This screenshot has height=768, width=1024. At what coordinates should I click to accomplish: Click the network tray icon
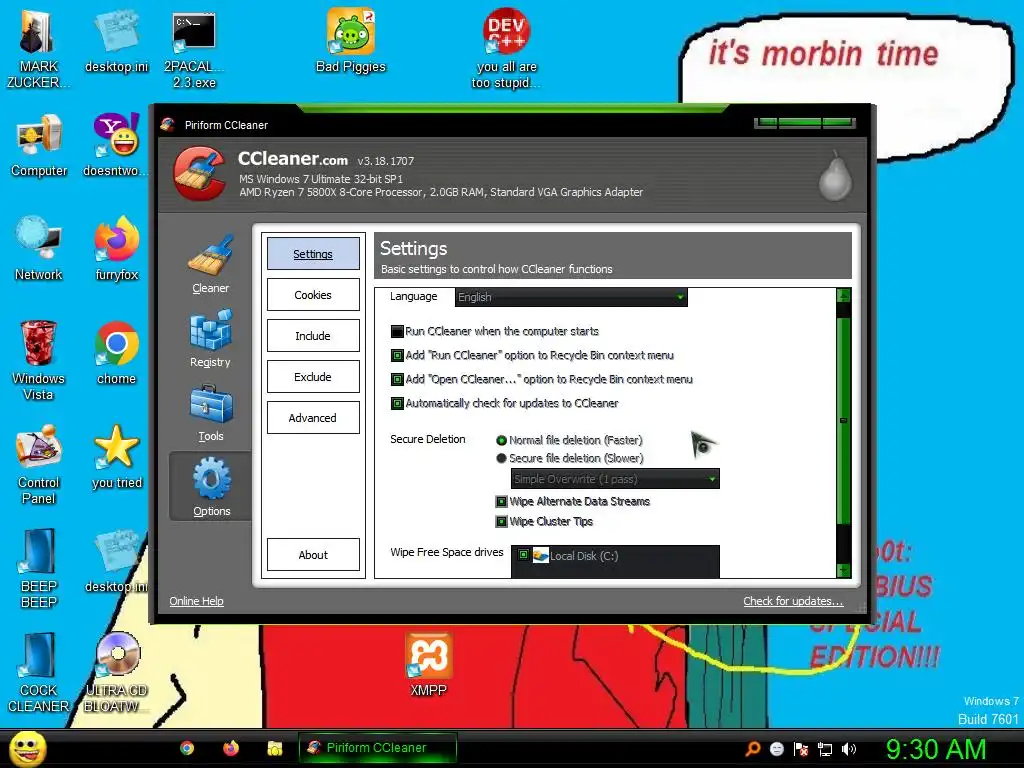click(x=825, y=749)
